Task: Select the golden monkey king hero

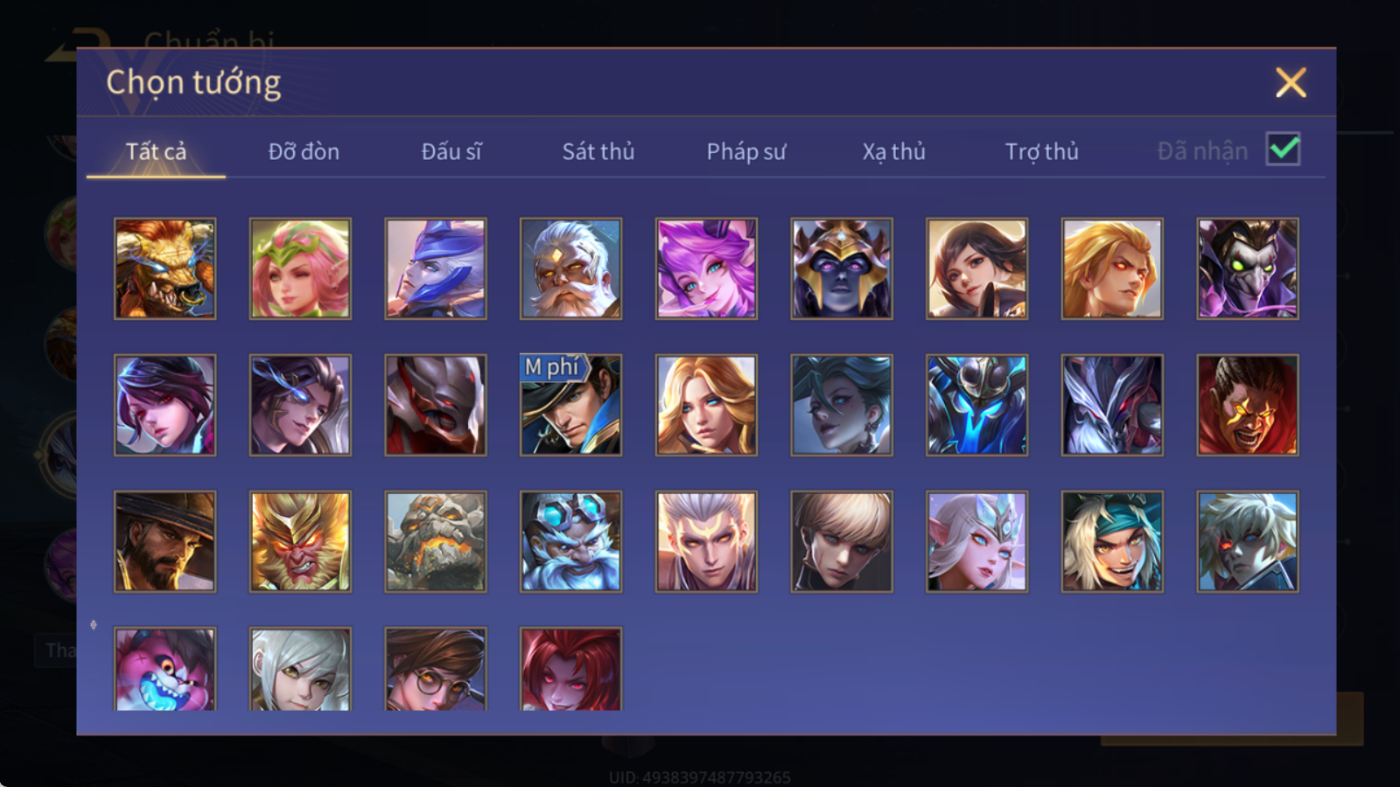Action: point(300,541)
